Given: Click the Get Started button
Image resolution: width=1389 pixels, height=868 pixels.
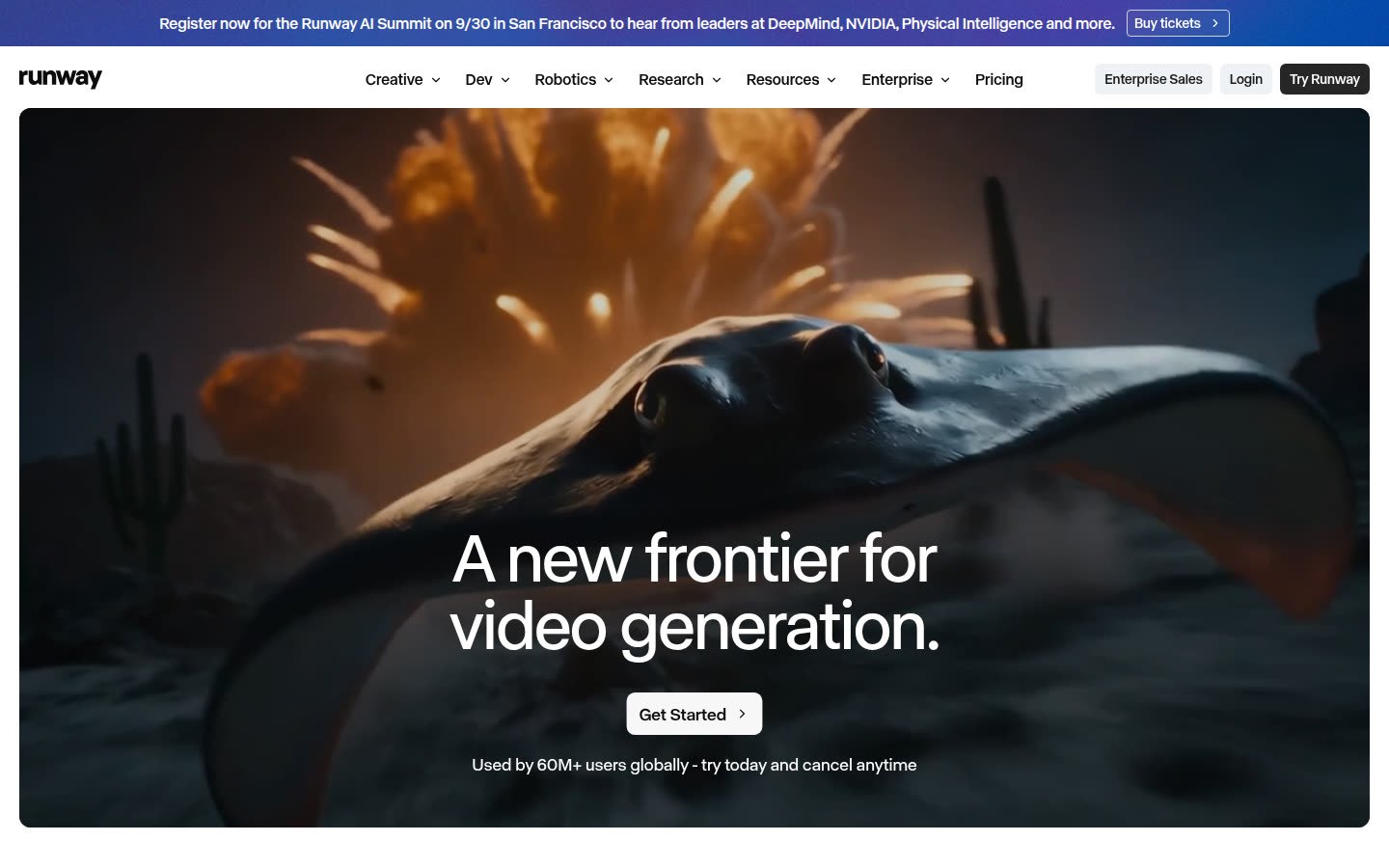Looking at the screenshot, I should pos(694,714).
